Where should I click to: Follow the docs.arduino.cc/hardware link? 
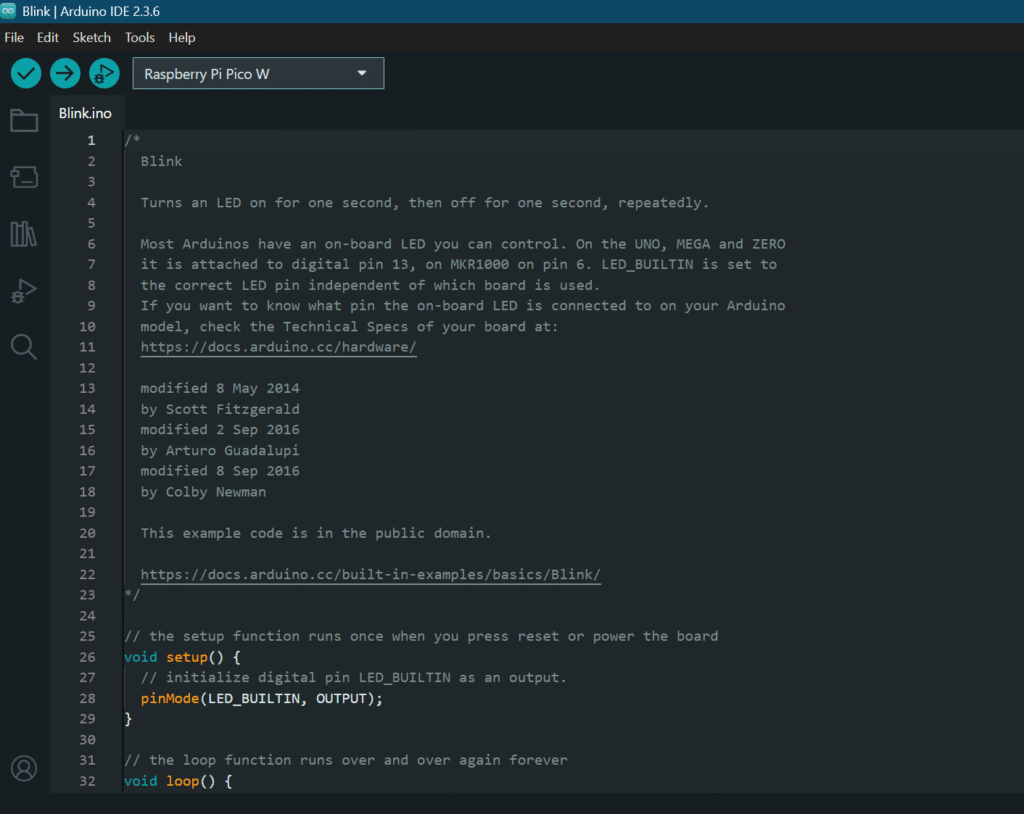tap(278, 347)
